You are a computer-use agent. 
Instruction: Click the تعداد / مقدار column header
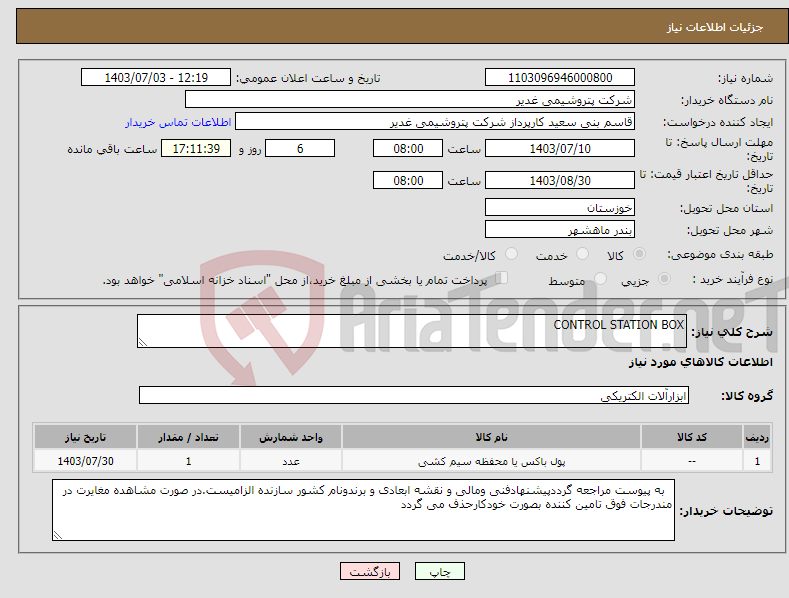pos(188,437)
